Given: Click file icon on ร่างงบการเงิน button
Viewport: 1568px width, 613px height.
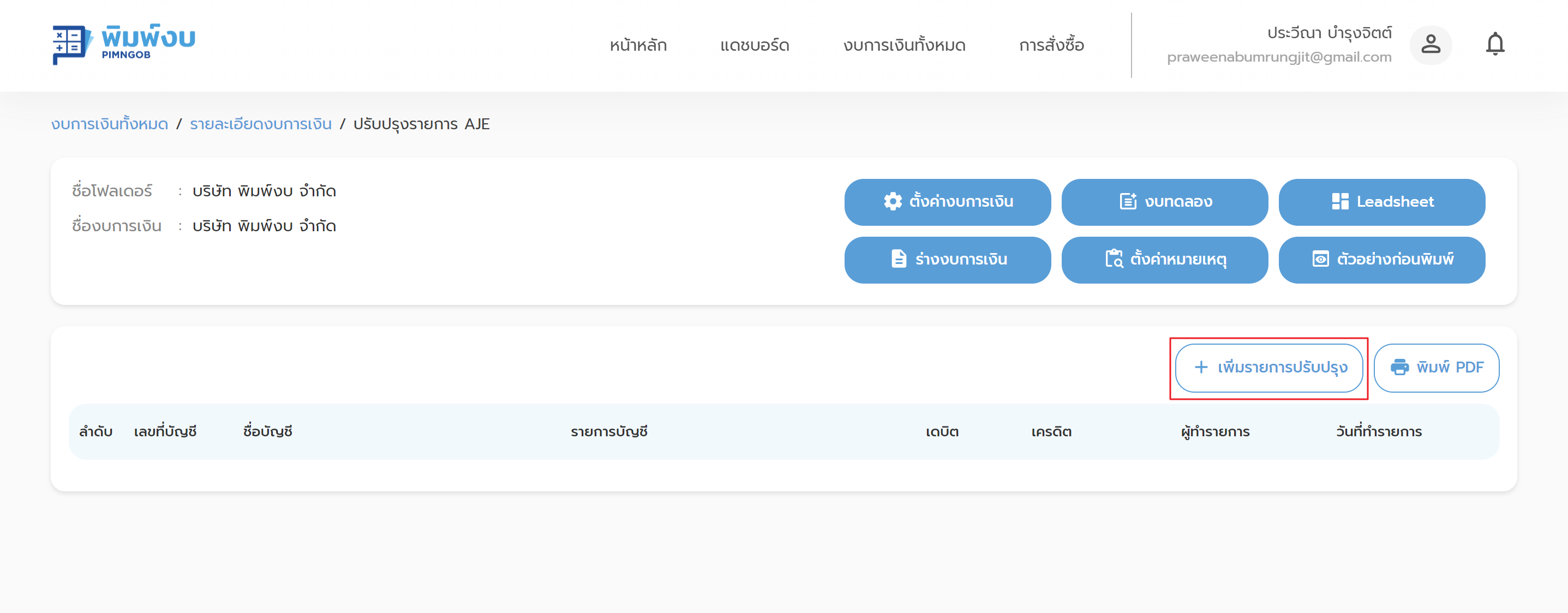Looking at the screenshot, I should click(899, 259).
